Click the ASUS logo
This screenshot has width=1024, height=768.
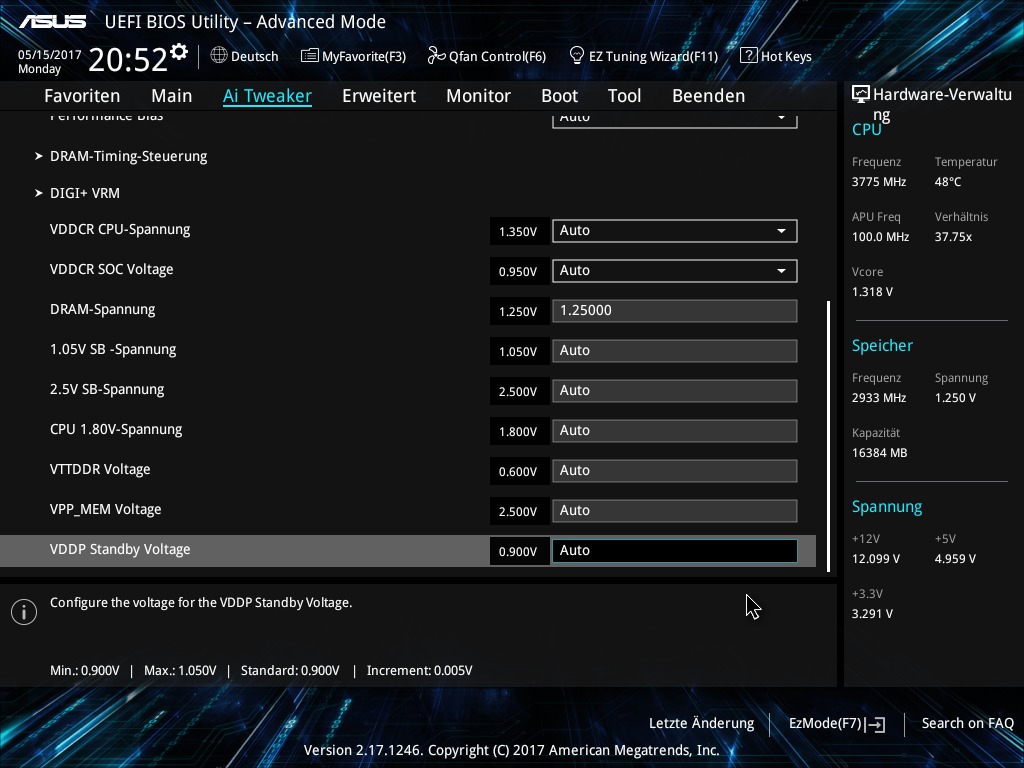point(52,22)
